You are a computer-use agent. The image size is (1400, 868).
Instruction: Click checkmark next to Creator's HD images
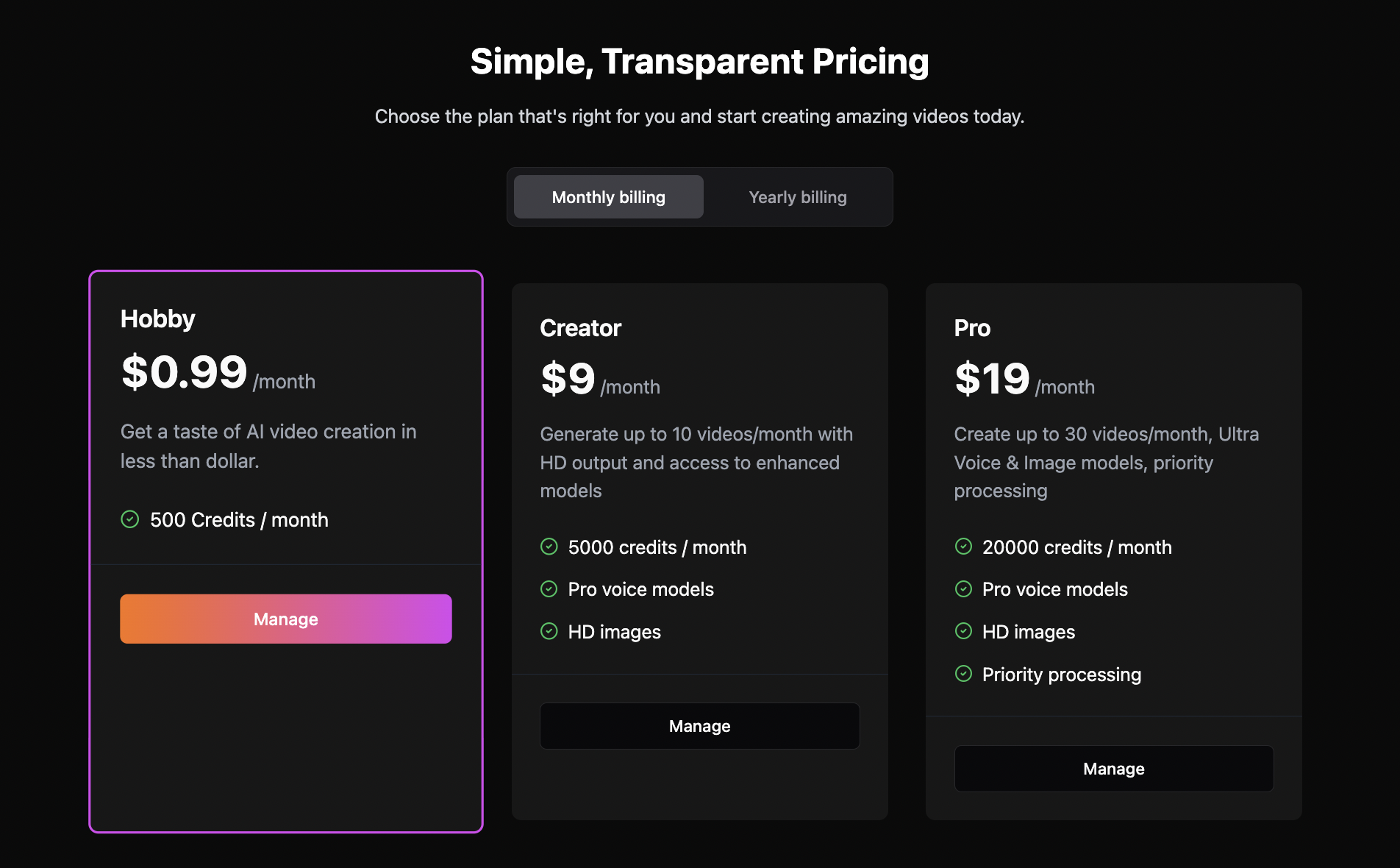(x=549, y=631)
